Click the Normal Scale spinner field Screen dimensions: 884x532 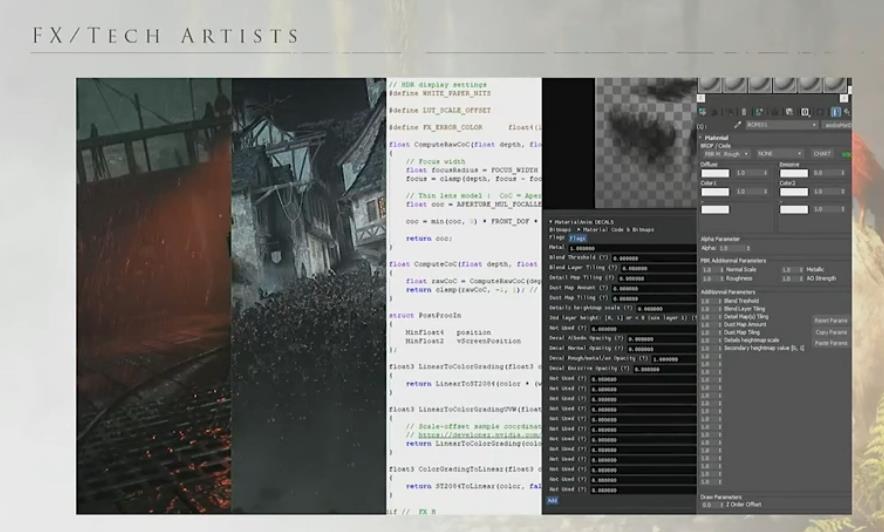[712, 270]
